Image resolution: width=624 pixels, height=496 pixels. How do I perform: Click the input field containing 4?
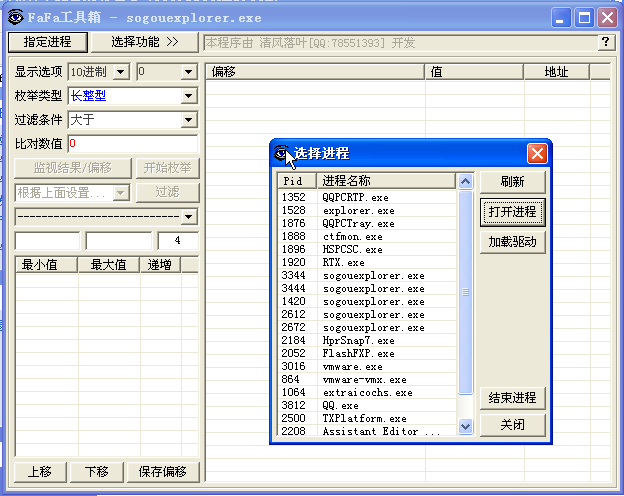pyautogui.click(x=178, y=240)
